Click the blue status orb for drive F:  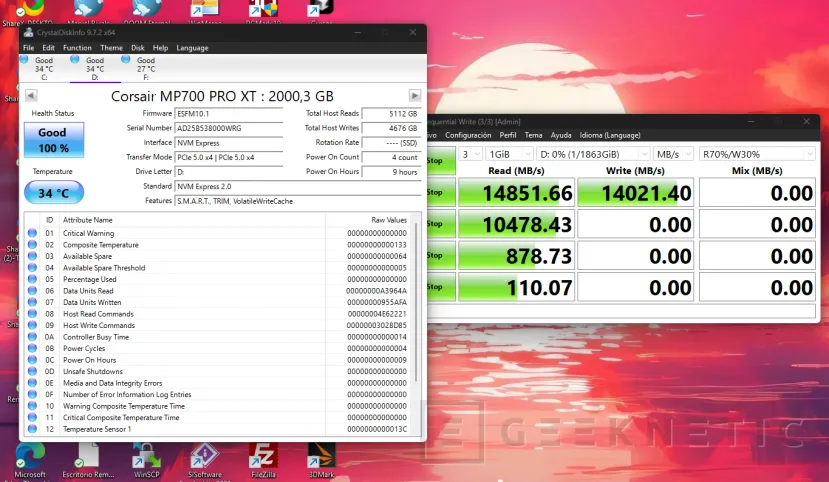pyautogui.click(x=126, y=59)
